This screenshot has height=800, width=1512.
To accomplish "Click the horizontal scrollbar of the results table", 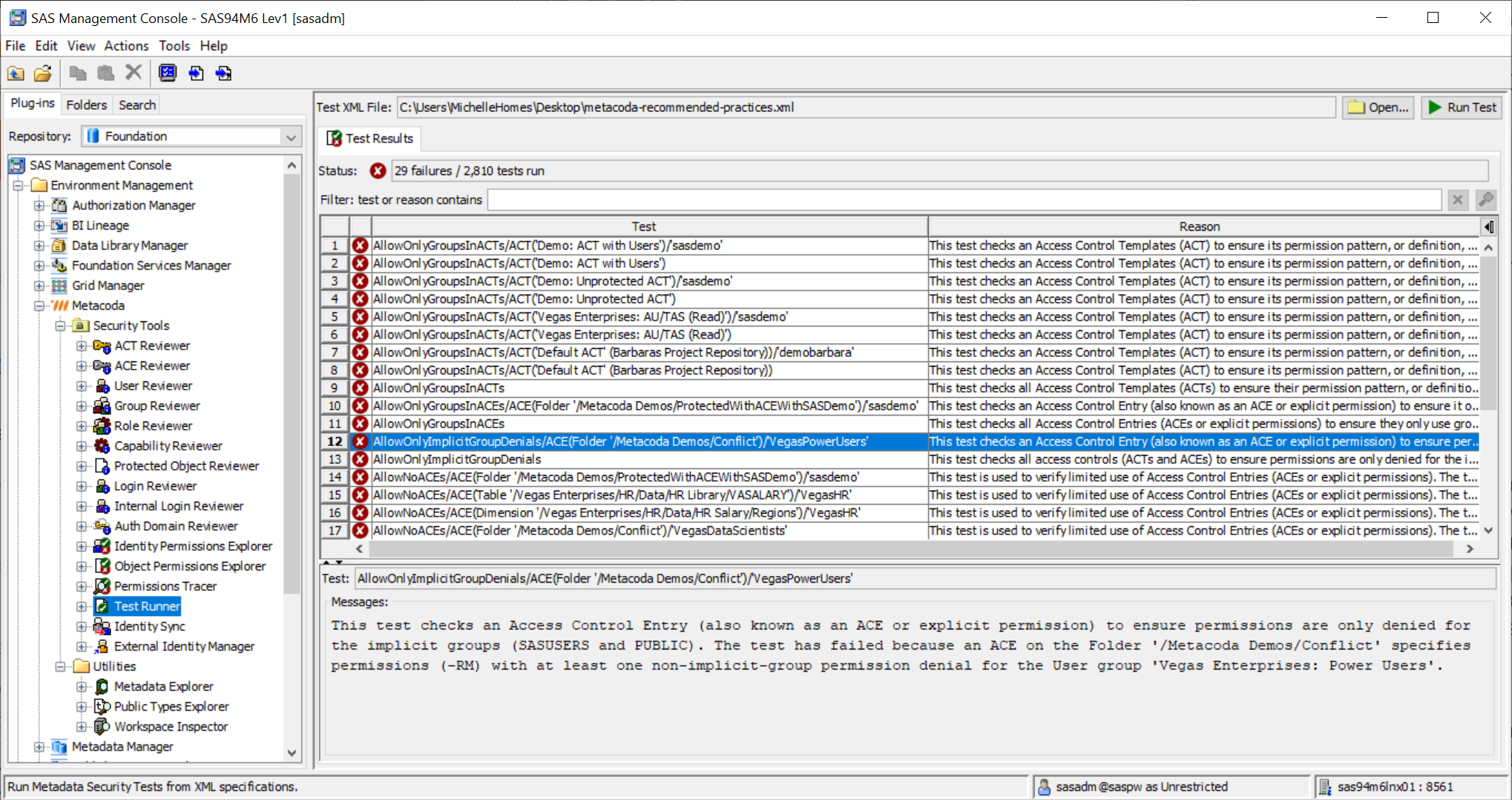I will tap(910, 548).
